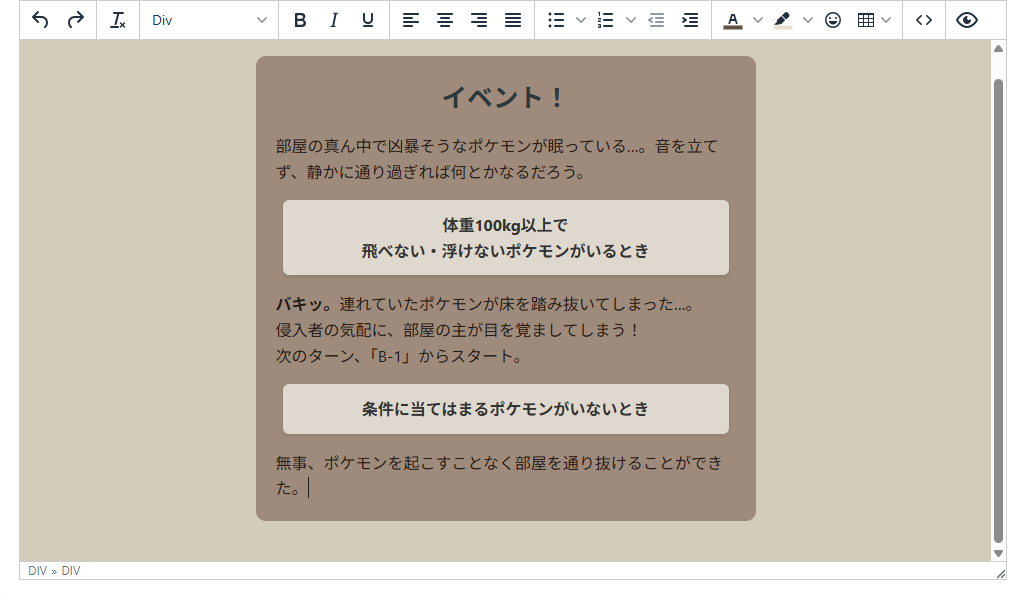Image resolution: width=1024 pixels, height=600 pixels.
Task: Click the イベント！ heading
Action: point(505,98)
